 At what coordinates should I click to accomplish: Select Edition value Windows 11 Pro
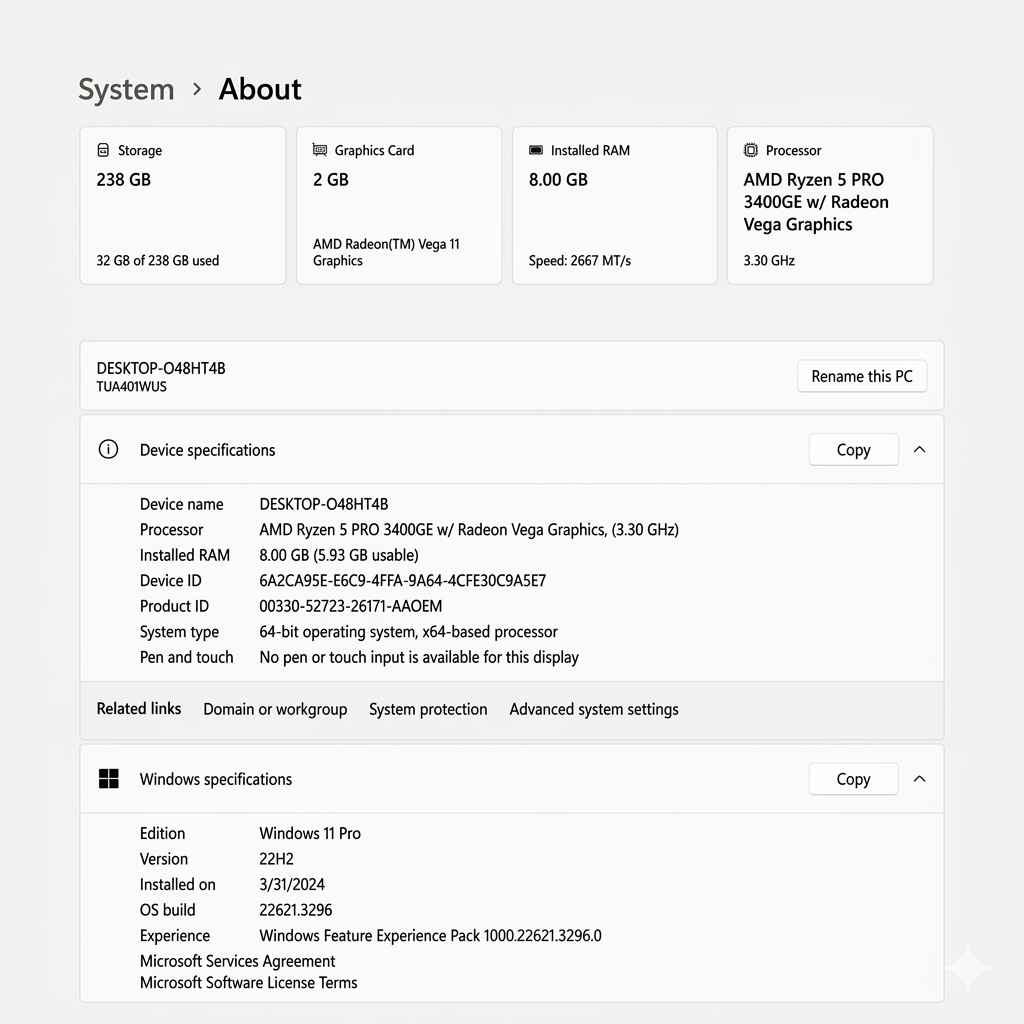(x=310, y=833)
